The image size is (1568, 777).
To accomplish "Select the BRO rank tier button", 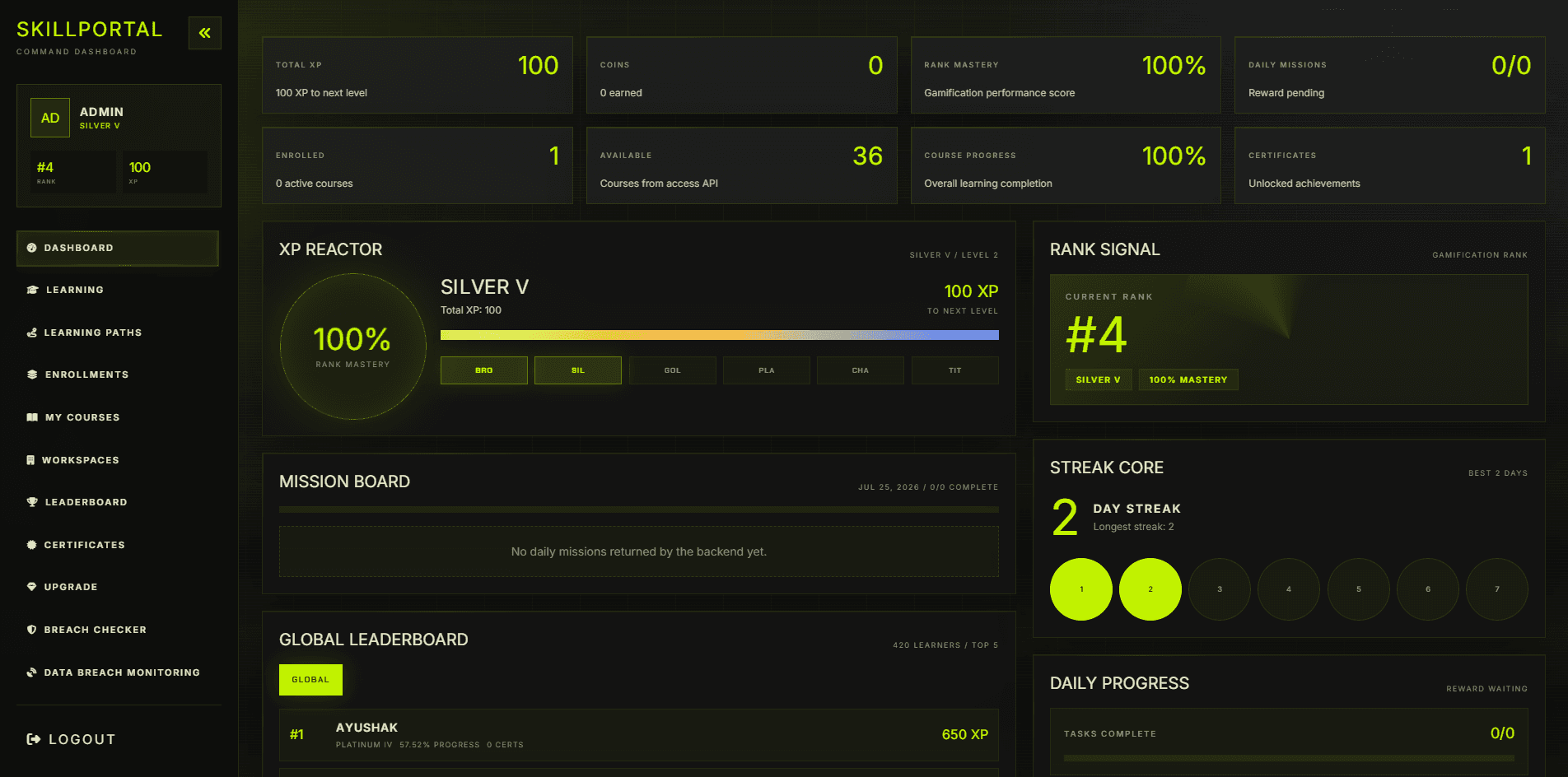I will pyautogui.click(x=484, y=370).
